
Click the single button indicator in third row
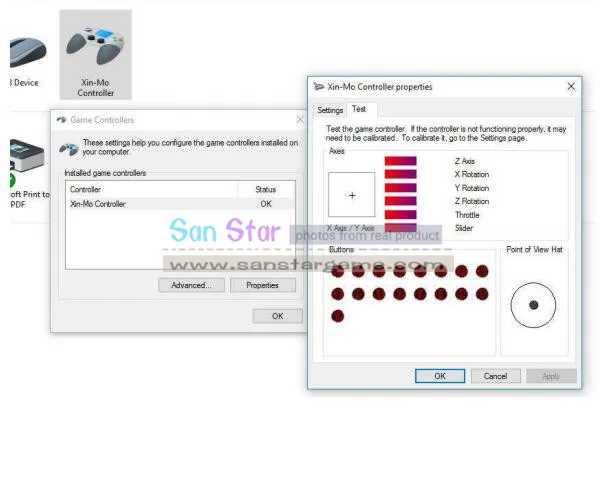coord(337,316)
